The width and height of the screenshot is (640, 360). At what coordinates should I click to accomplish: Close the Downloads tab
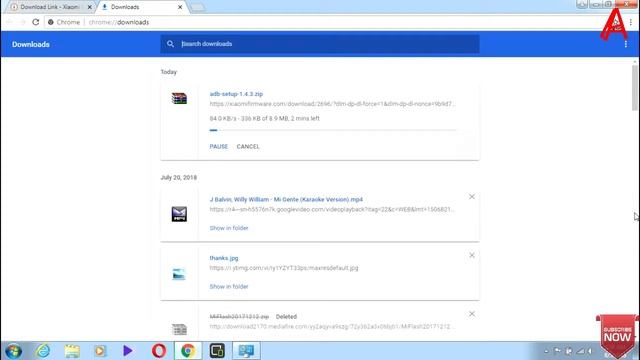click(x=180, y=7)
